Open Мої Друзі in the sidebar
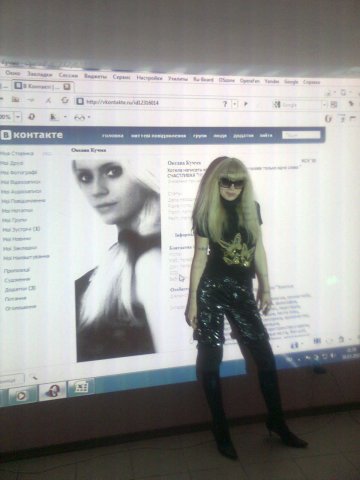Image resolution: width=360 pixels, height=480 pixels. tap(12, 163)
